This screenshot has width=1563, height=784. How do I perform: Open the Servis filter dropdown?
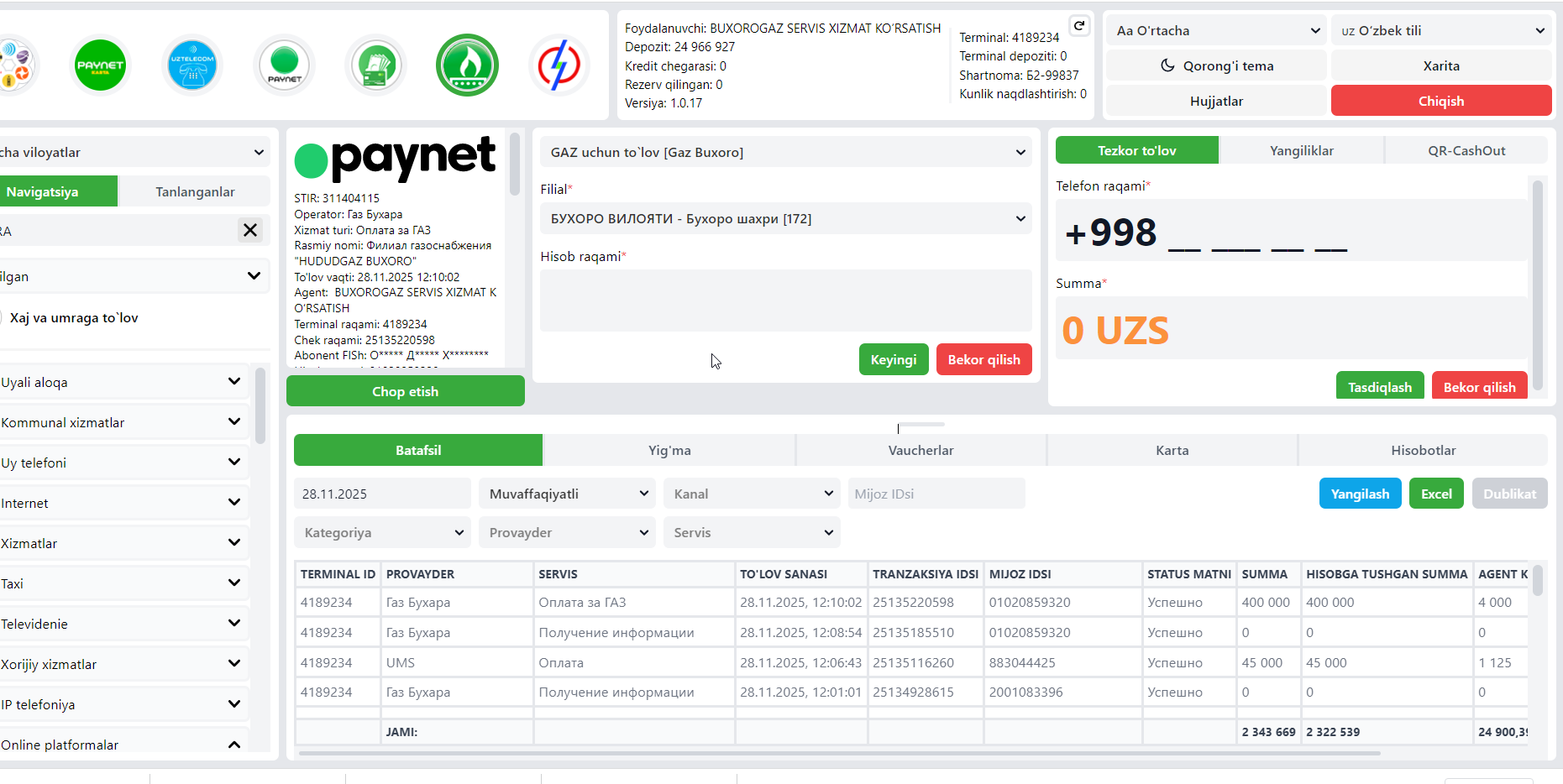point(752,532)
